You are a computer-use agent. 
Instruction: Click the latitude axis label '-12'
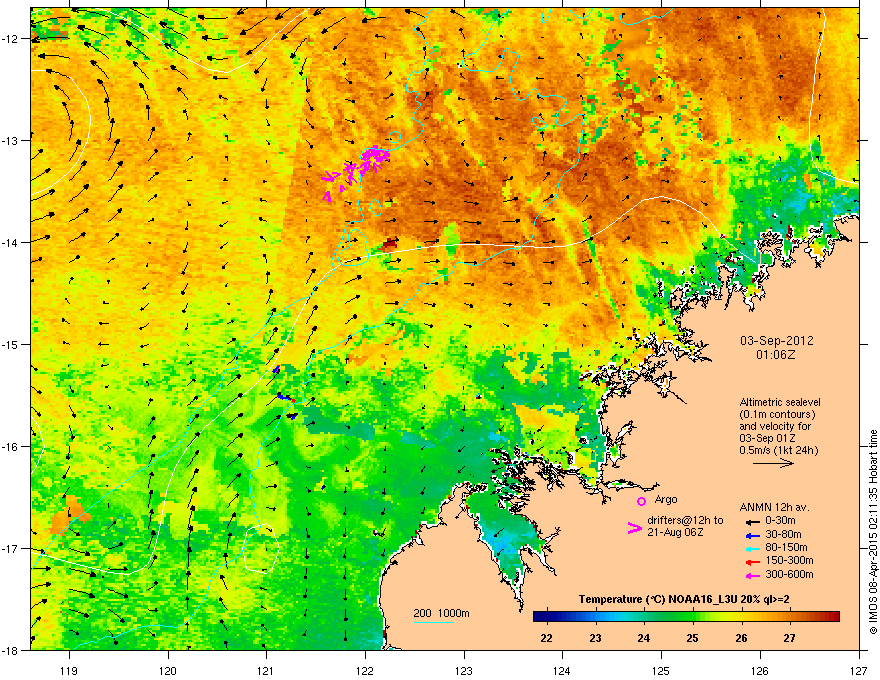click(11, 39)
